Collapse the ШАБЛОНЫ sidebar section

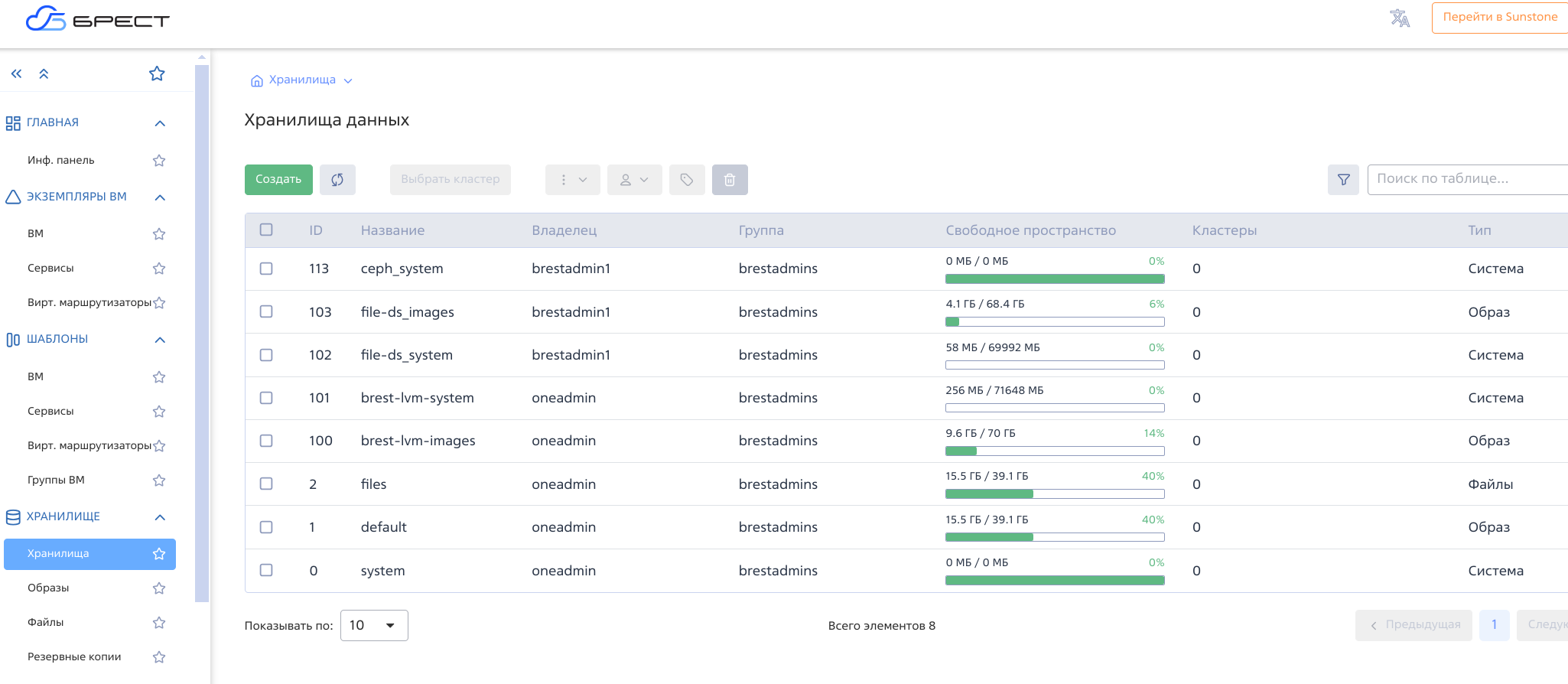pos(160,340)
